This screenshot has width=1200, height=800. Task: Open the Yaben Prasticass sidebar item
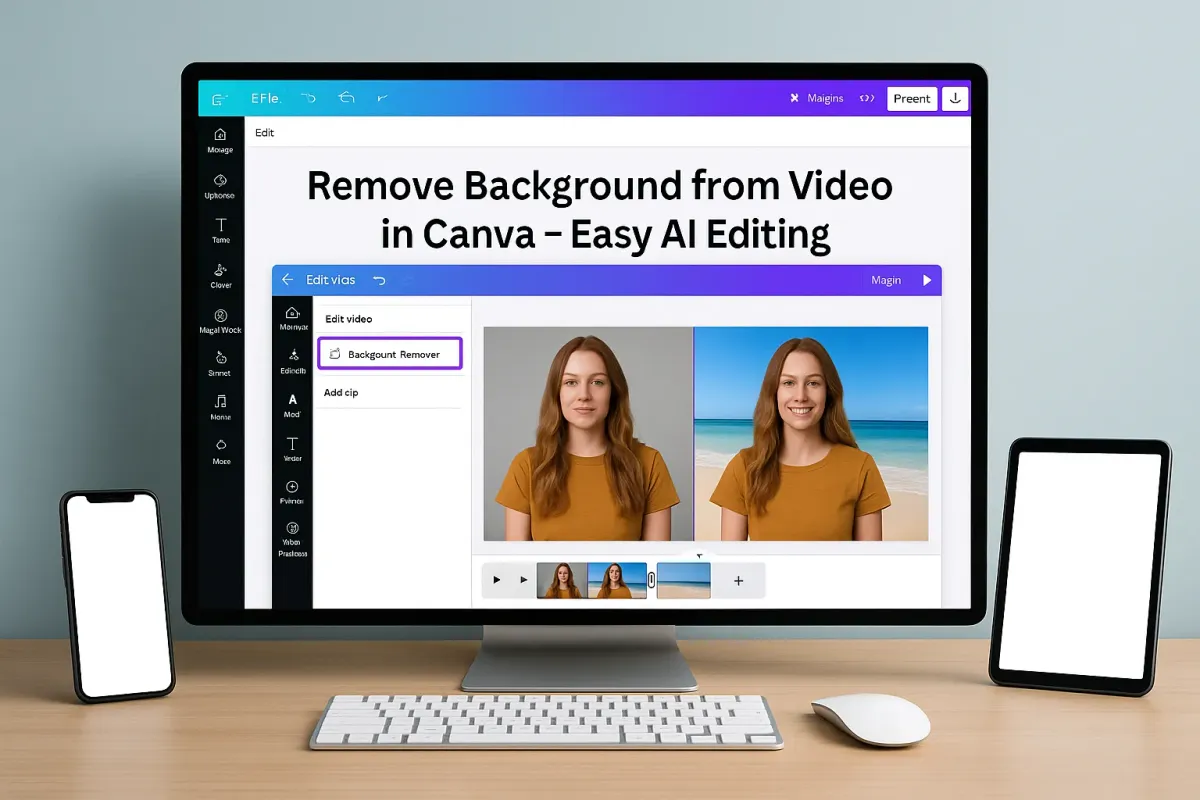(x=293, y=540)
